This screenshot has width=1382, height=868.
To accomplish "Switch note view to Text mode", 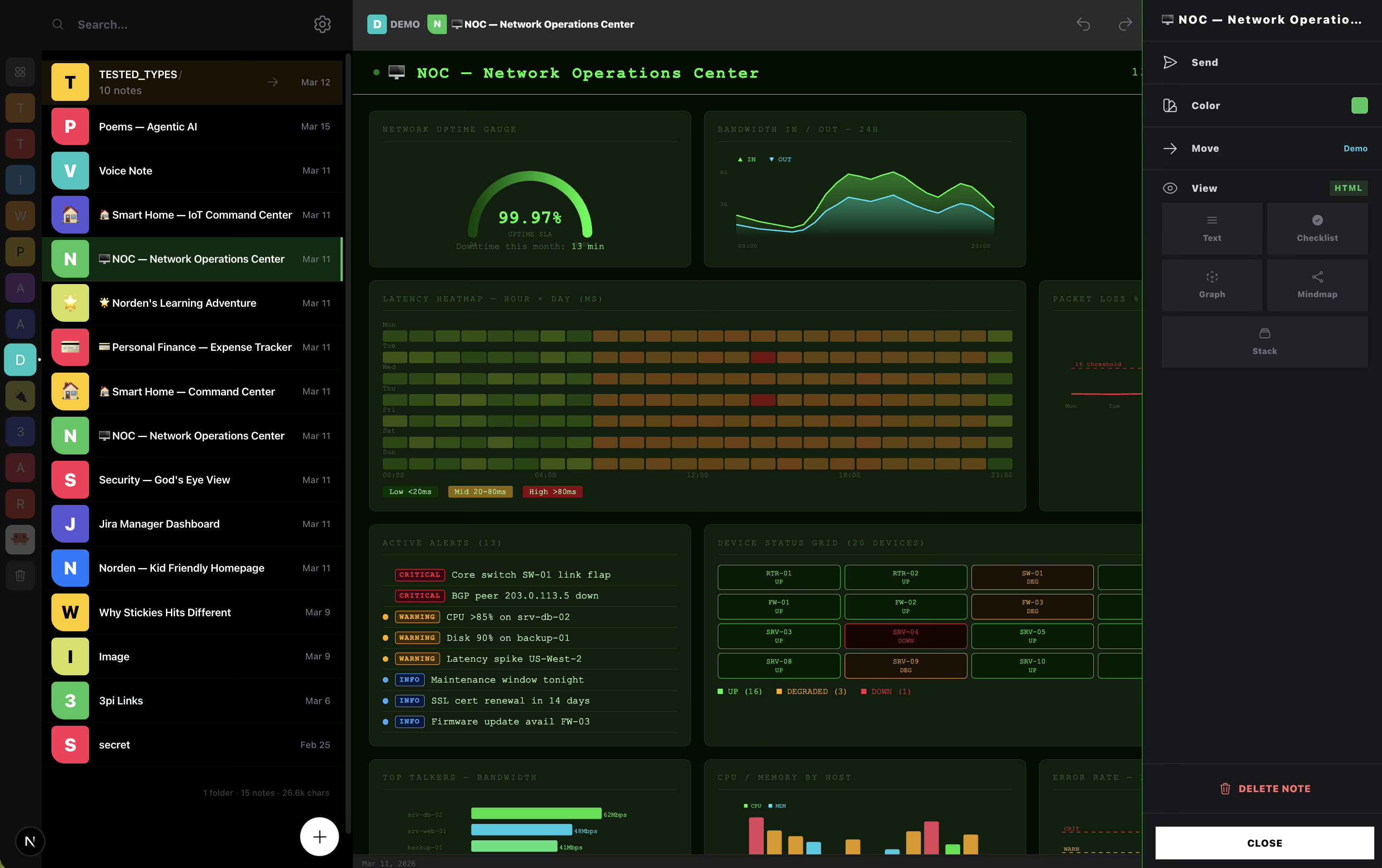I will pos(1212,228).
